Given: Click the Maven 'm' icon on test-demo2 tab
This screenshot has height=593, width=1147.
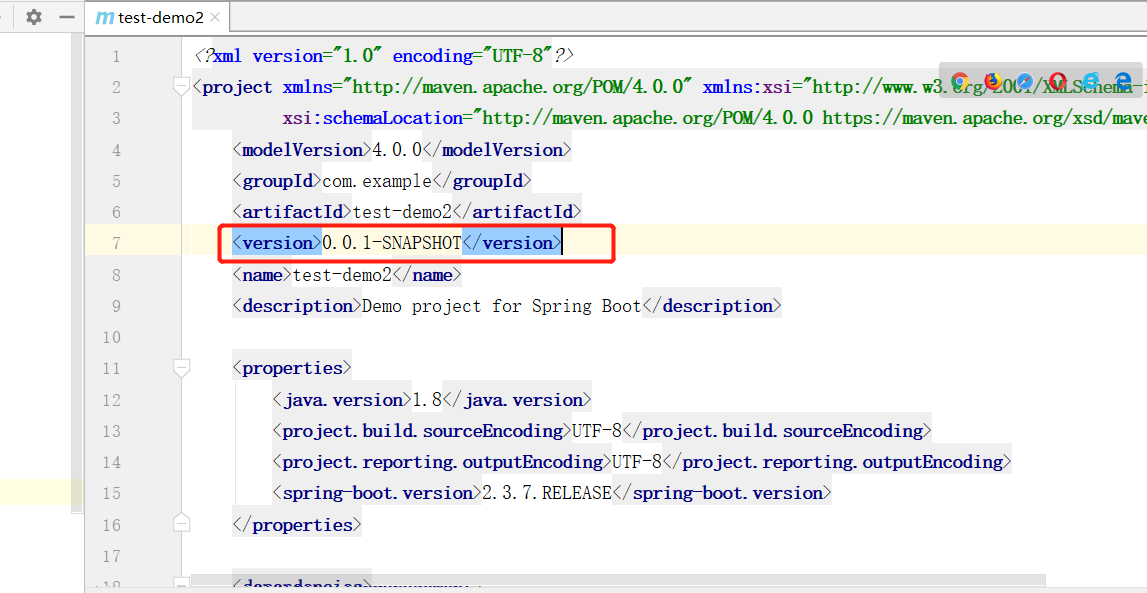Looking at the screenshot, I should pyautogui.click(x=105, y=18).
